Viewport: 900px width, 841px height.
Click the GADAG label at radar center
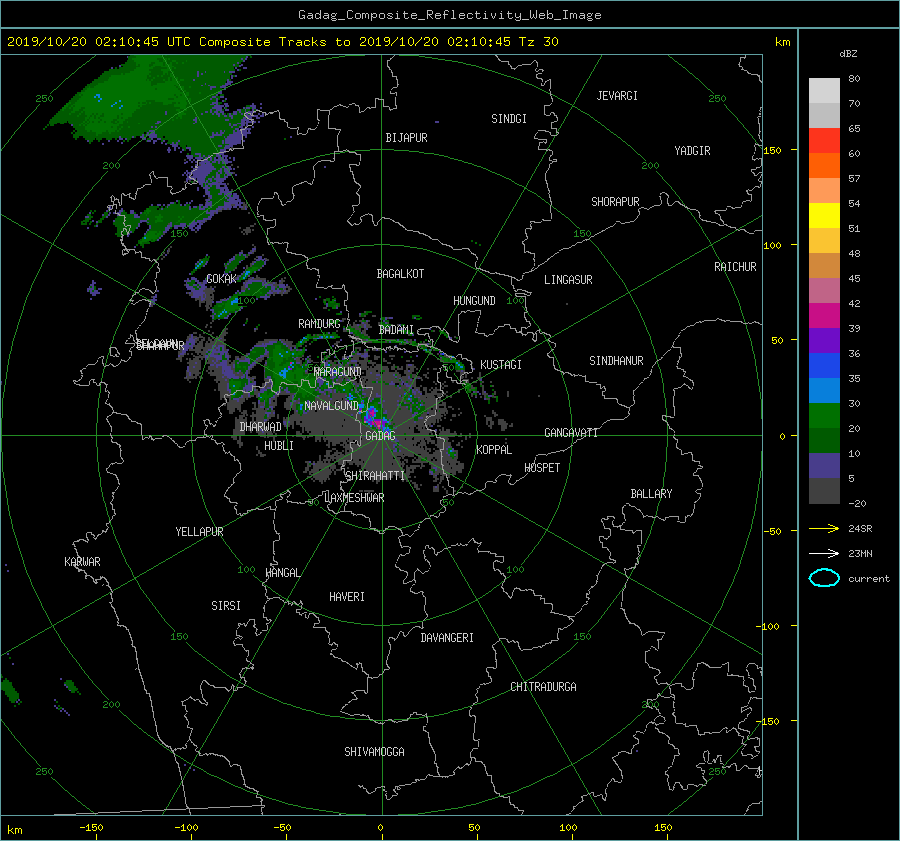380,436
